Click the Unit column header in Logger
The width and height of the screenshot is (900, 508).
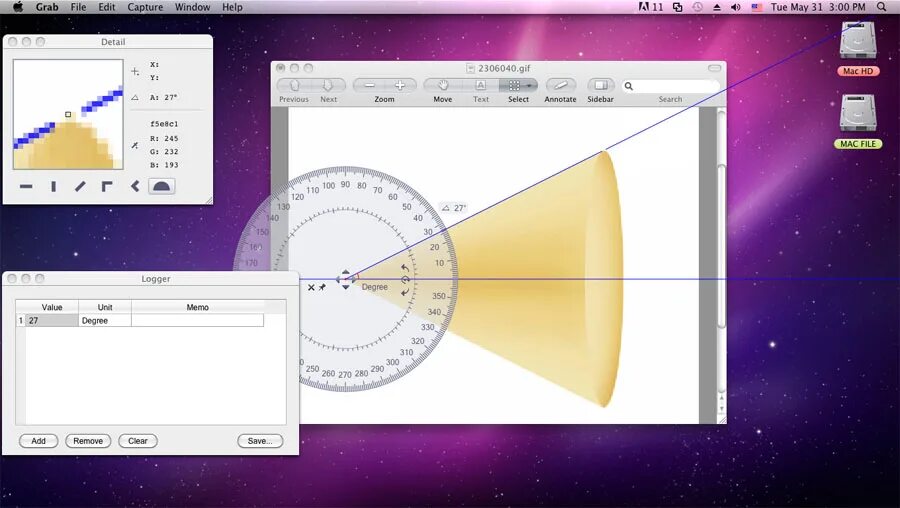click(105, 307)
